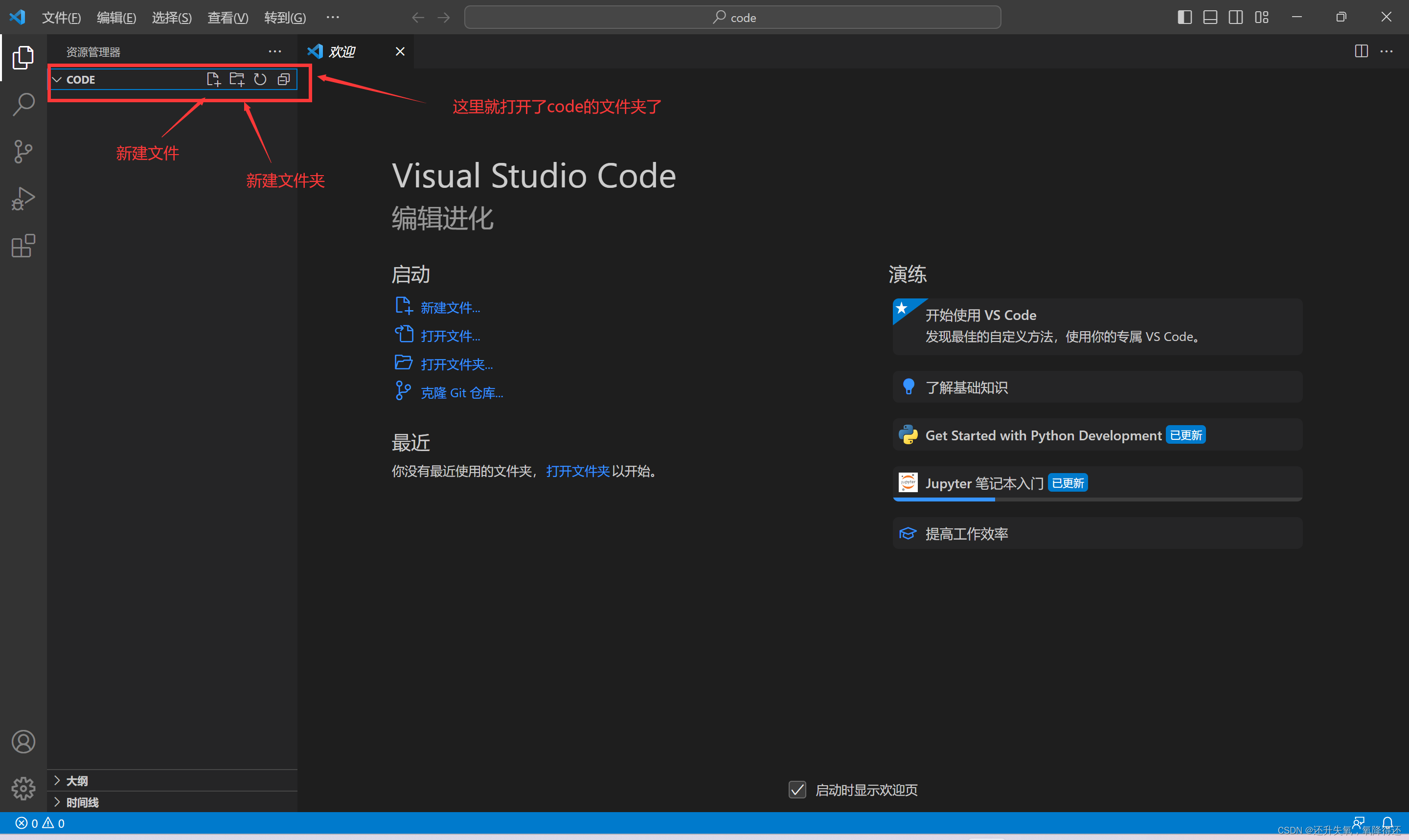Open the Jupyter 笔记本入门 walkthrough
The height and width of the screenshot is (840, 1409).
click(1097, 483)
